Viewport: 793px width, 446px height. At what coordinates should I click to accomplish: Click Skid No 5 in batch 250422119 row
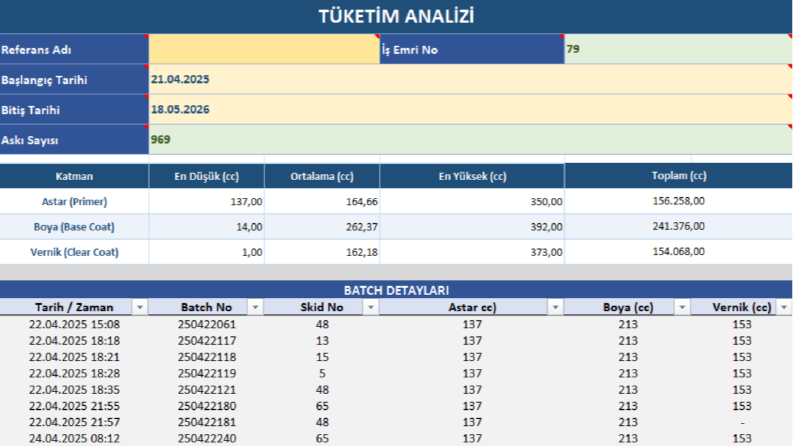tap(322, 373)
